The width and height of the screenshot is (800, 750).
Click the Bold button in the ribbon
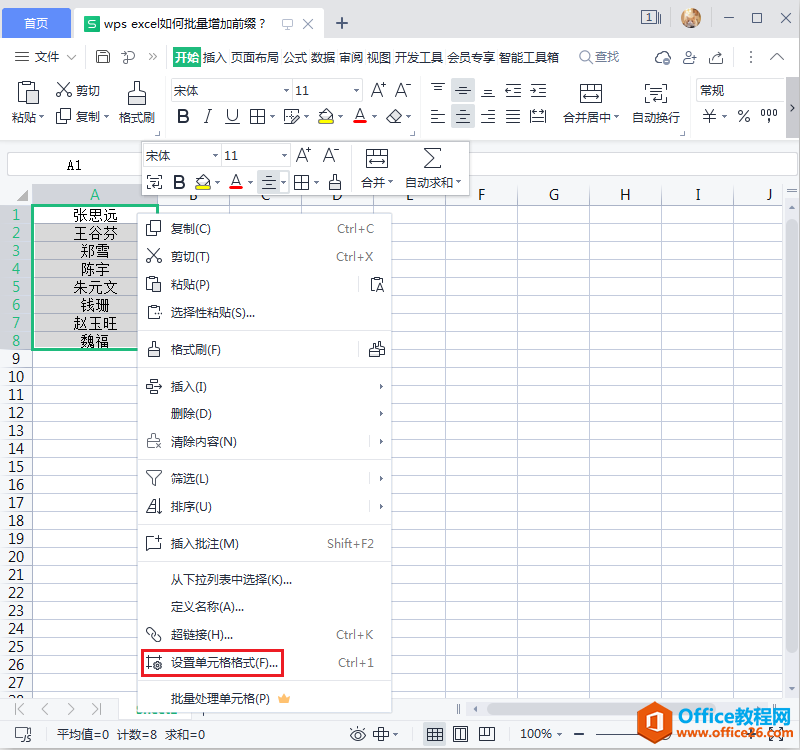pos(183,117)
